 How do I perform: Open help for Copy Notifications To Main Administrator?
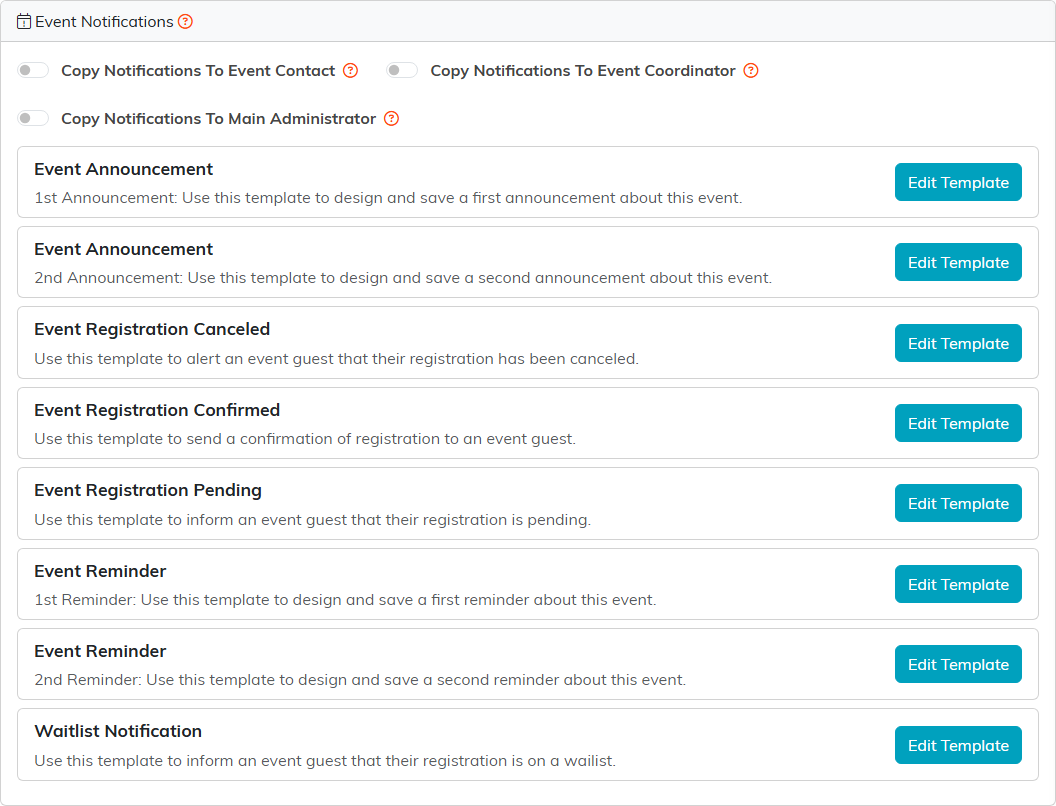[391, 119]
